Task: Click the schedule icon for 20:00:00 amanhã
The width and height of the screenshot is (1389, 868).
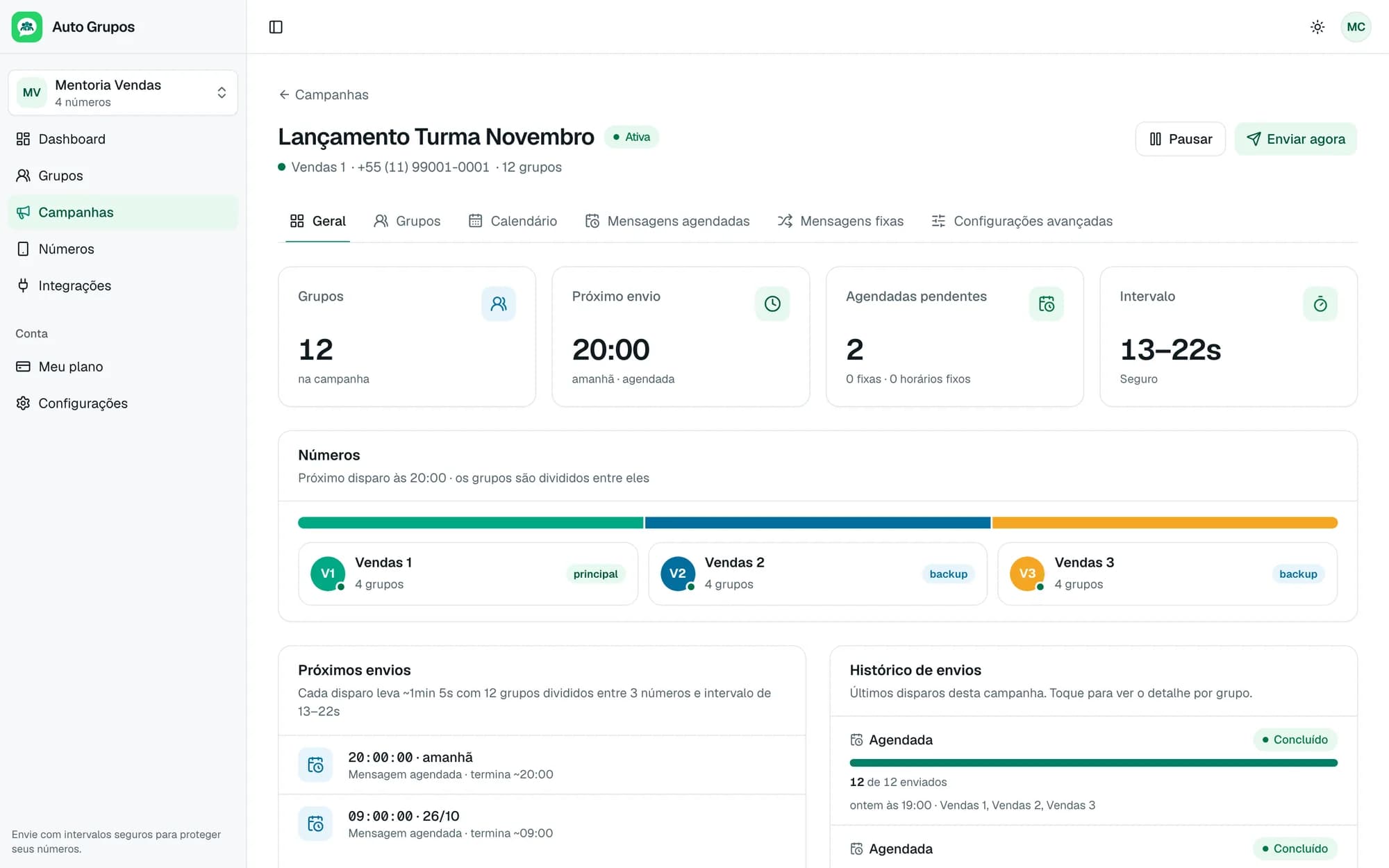Action: [315, 765]
